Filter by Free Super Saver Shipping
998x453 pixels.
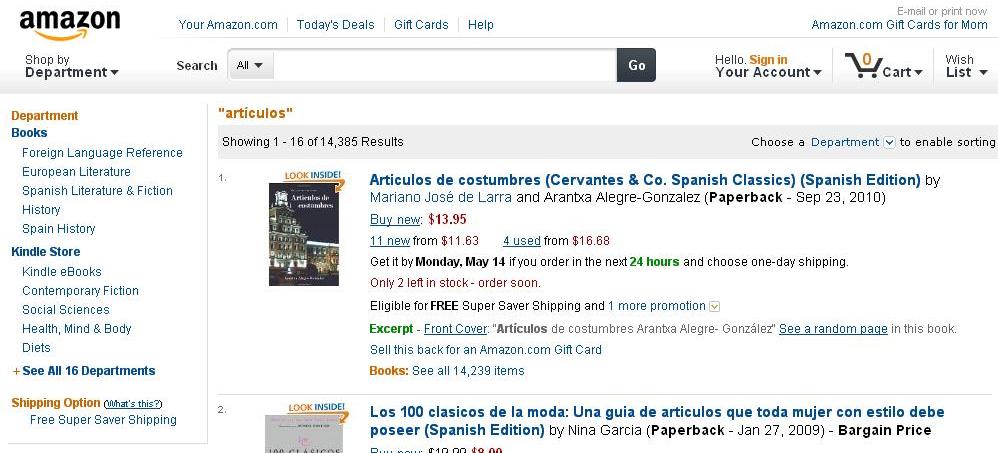coord(103,420)
